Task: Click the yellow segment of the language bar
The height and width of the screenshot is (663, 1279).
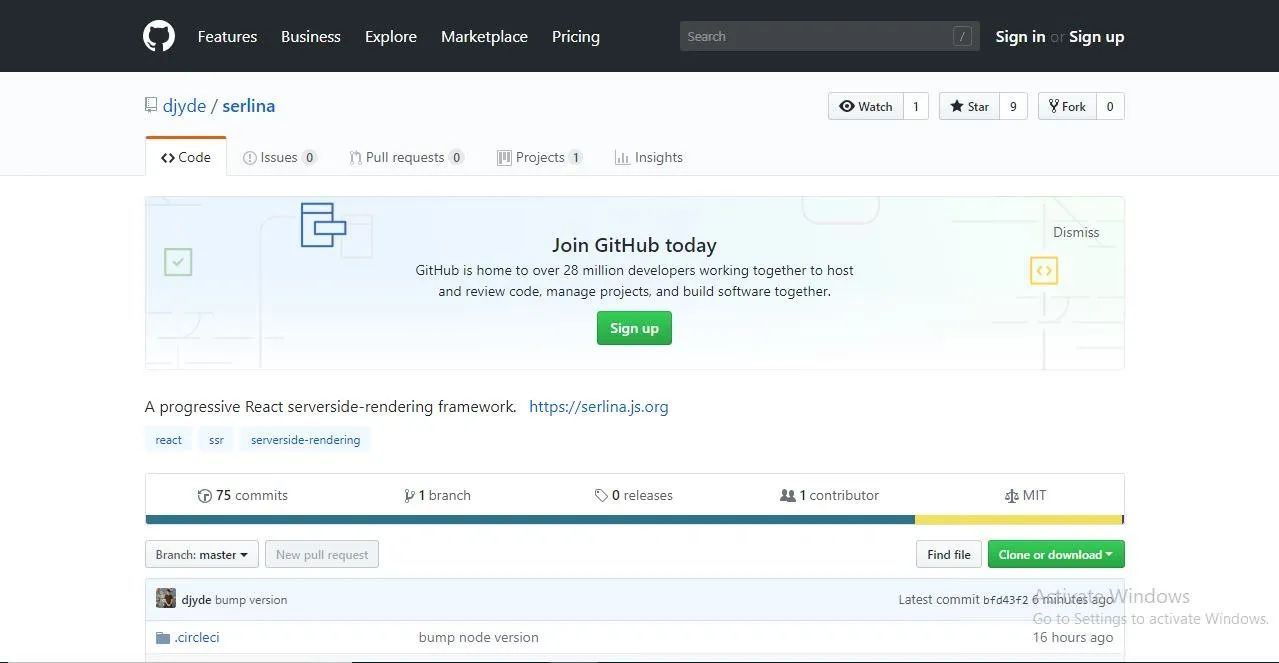Action: (1018, 520)
